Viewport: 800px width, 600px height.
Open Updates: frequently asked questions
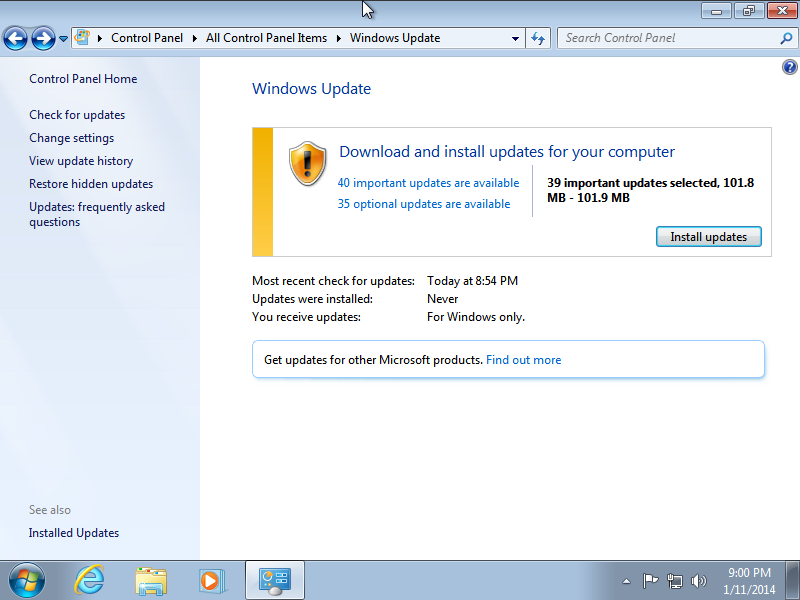97,214
